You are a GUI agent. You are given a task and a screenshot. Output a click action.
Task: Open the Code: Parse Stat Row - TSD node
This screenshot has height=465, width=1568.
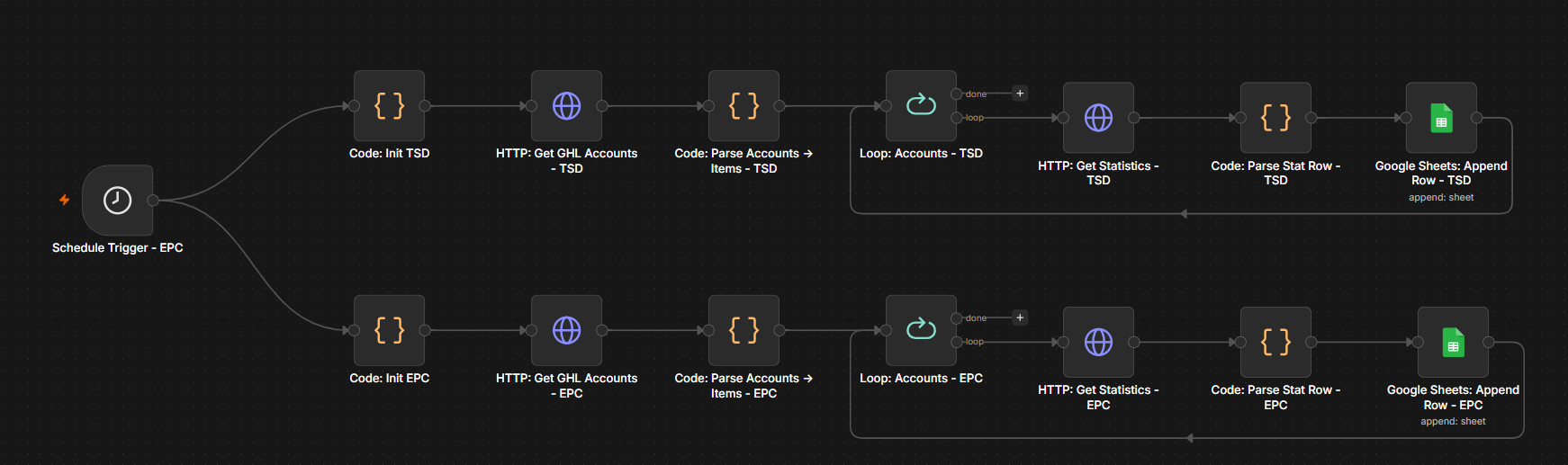pos(1275,118)
